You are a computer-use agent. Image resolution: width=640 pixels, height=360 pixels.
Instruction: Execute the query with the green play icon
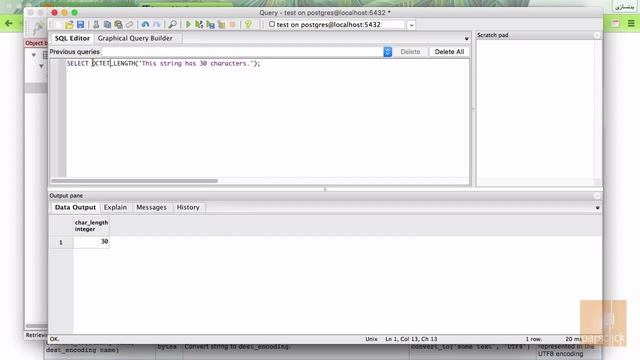coord(188,24)
